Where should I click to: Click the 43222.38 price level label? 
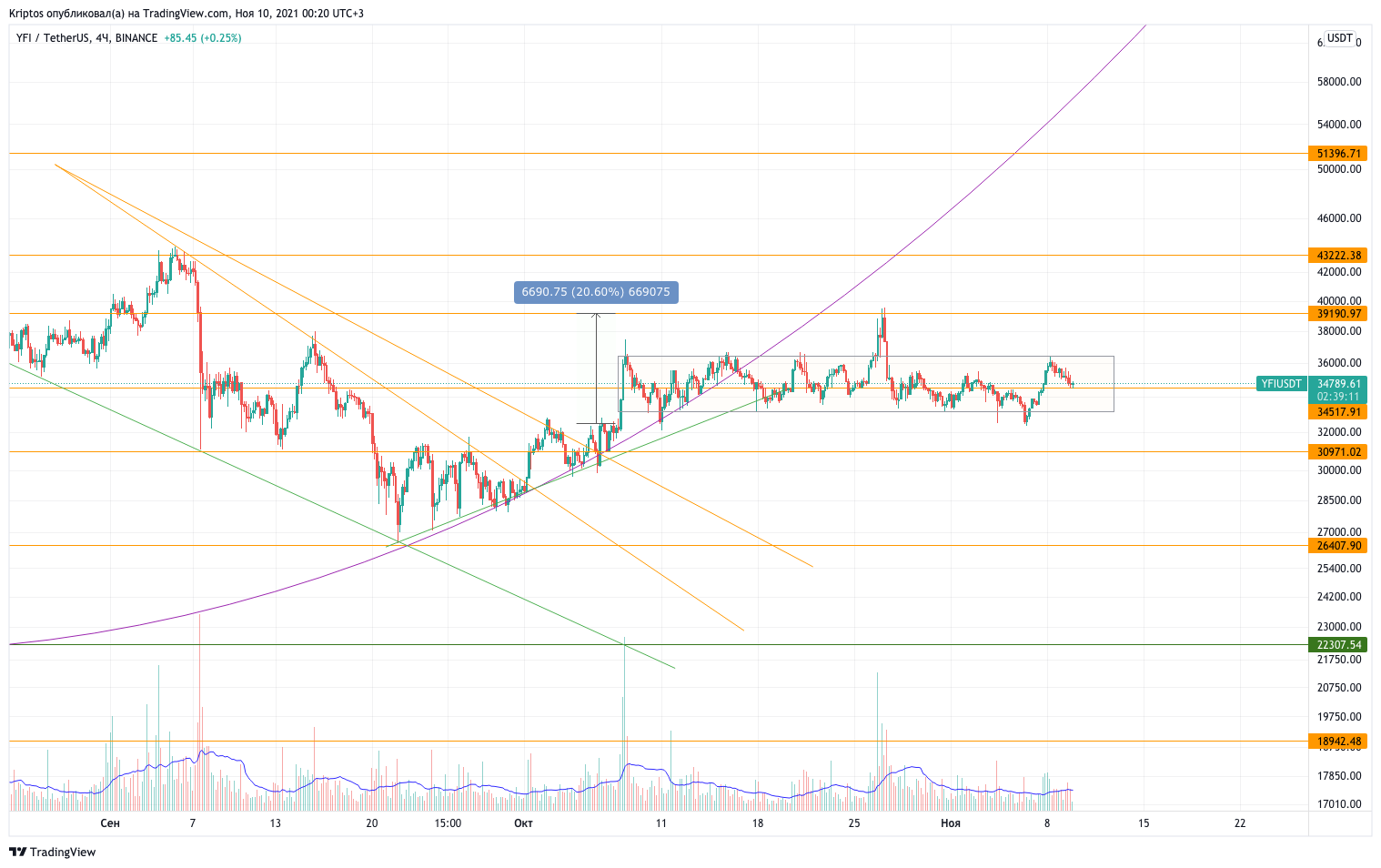point(1338,256)
